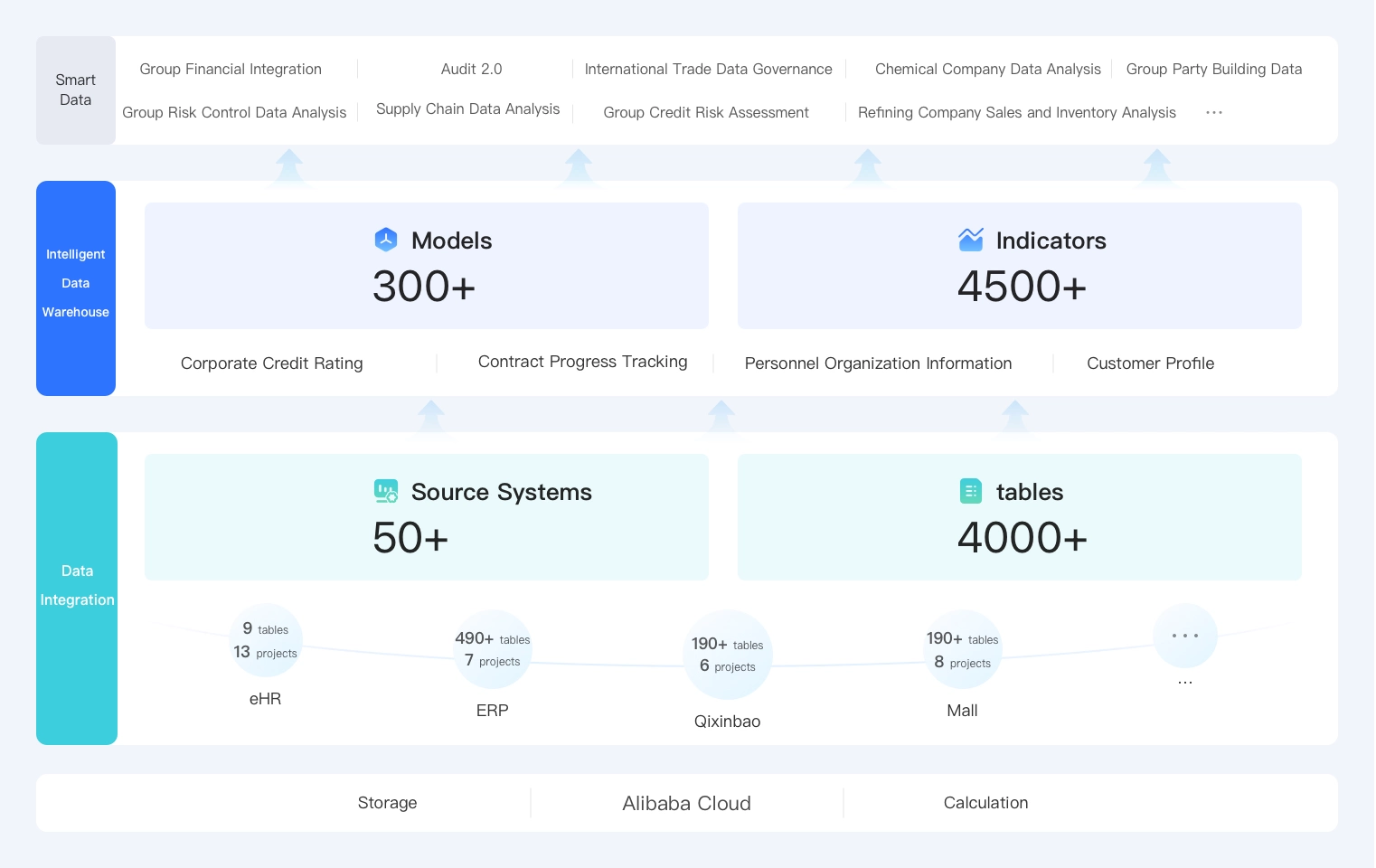
Task: Click the green tables document icon
Action: click(x=971, y=491)
